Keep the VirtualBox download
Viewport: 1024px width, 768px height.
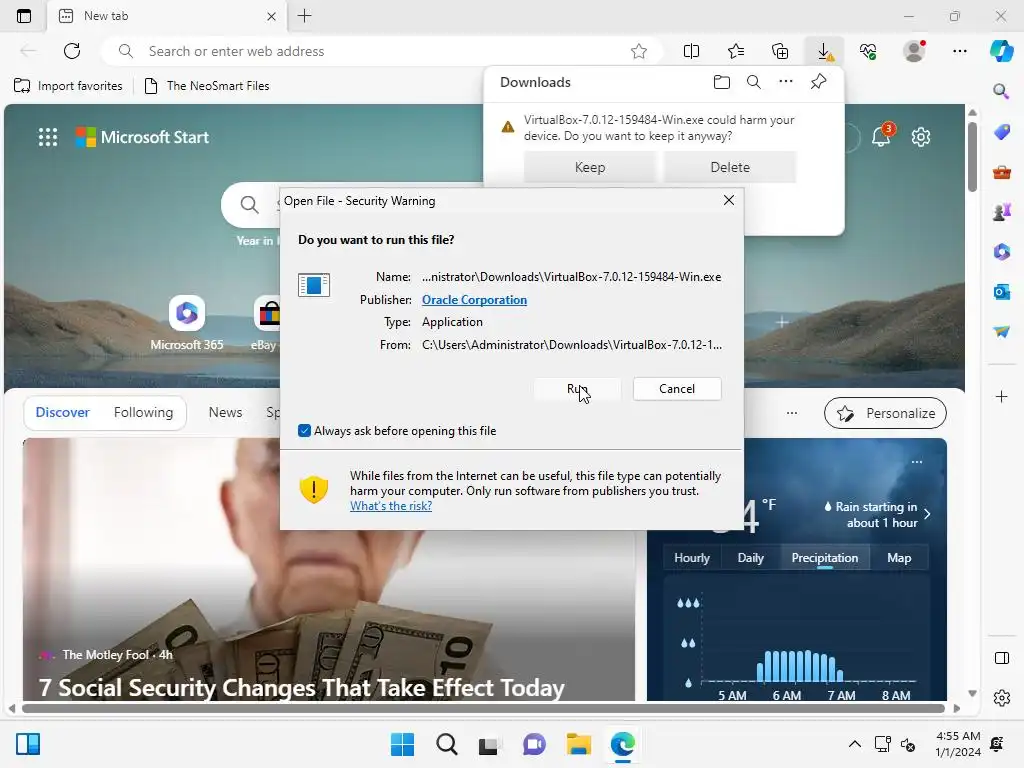(590, 167)
